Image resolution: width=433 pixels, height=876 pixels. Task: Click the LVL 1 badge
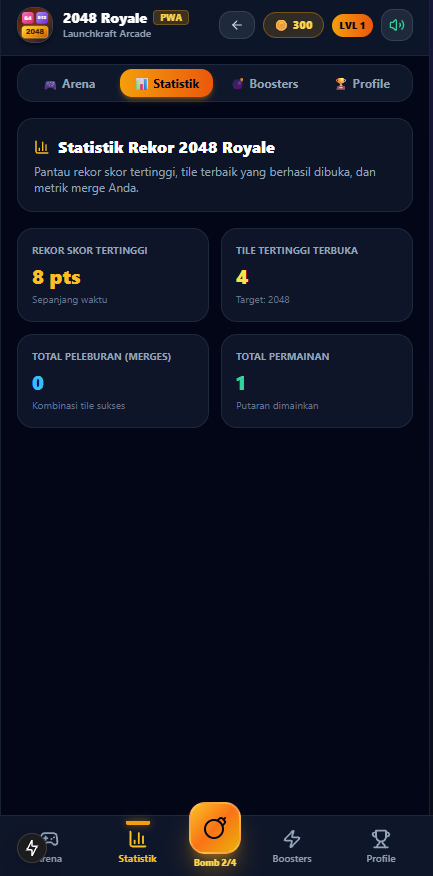click(x=353, y=25)
